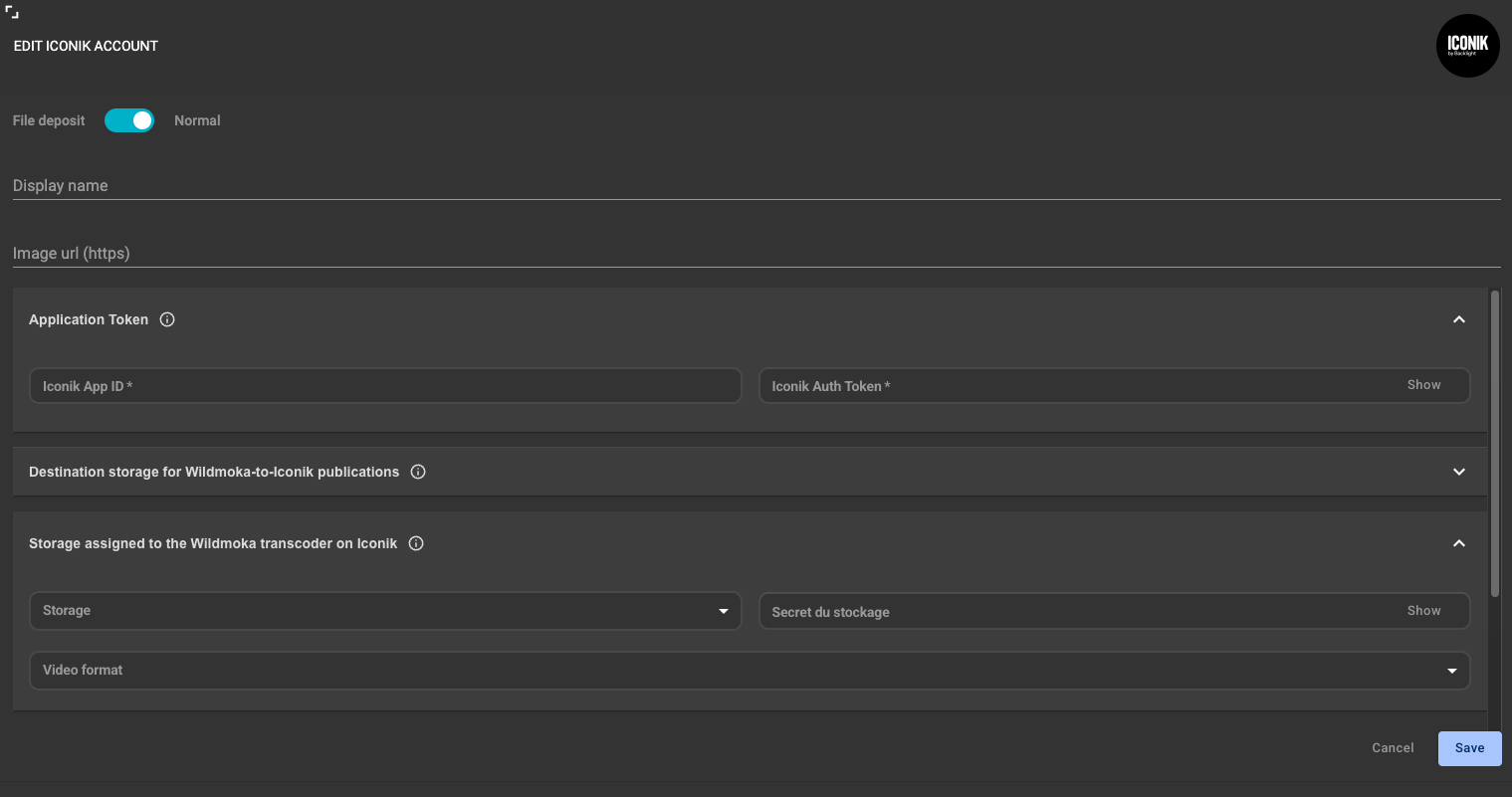Image resolution: width=1512 pixels, height=797 pixels.
Task: Open the Video format dropdown
Action: [x=749, y=671]
